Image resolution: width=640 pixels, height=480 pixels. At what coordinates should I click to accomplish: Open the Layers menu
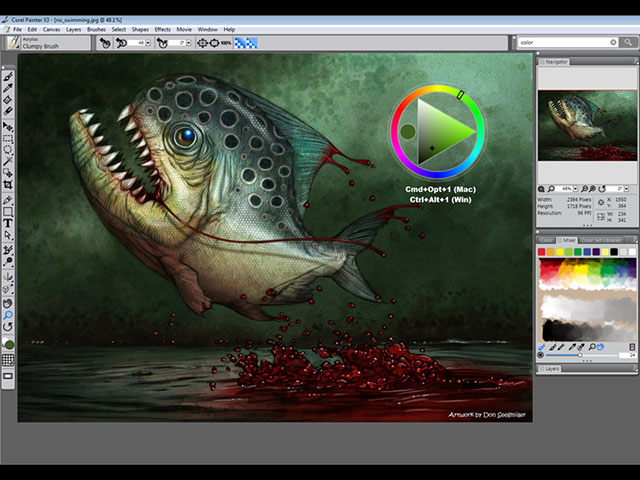(x=73, y=29)
